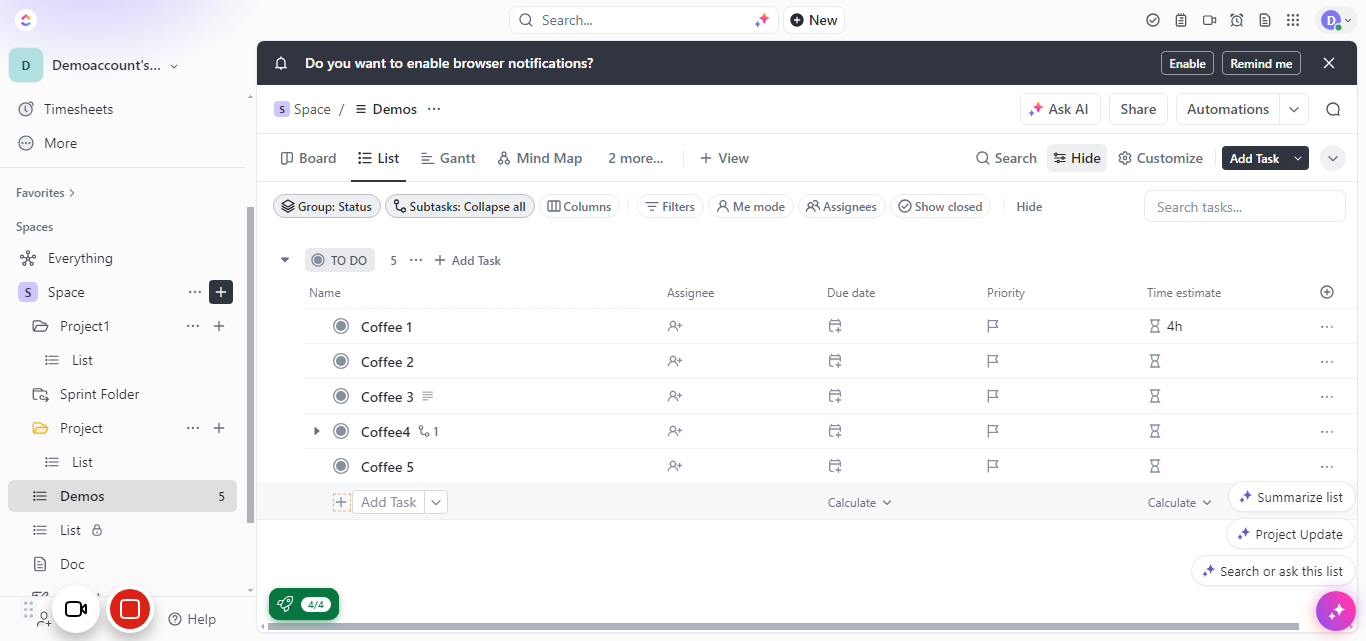Viewport: 1366px width, 641px height.
Task: Collapse the TO DO group
Action: pyautogui.click(x=285, y=260)
